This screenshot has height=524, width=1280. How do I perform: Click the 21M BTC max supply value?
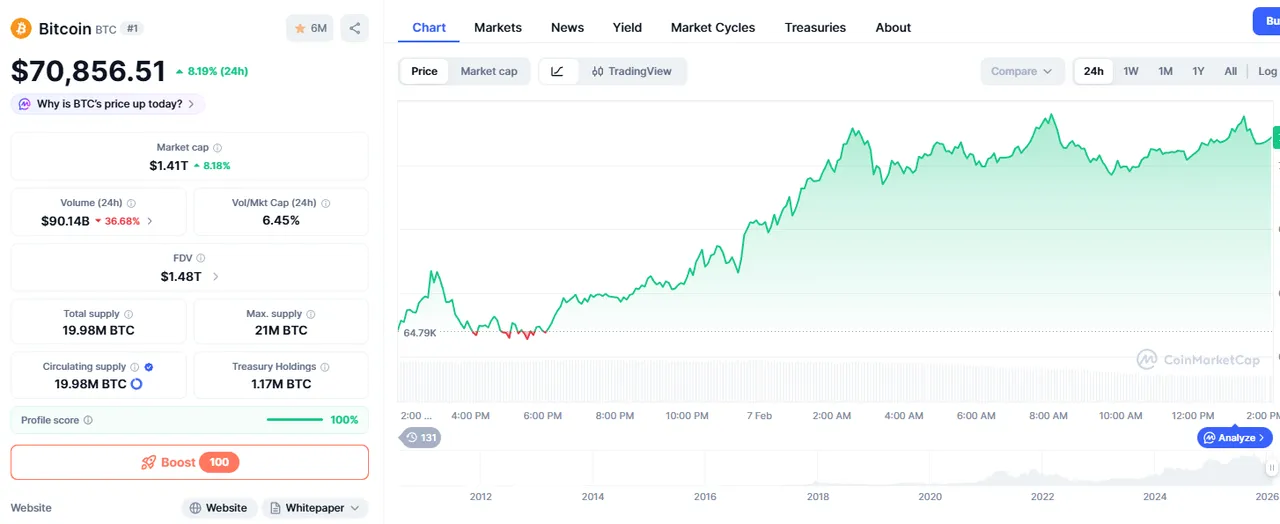click(x=281, y=330)
